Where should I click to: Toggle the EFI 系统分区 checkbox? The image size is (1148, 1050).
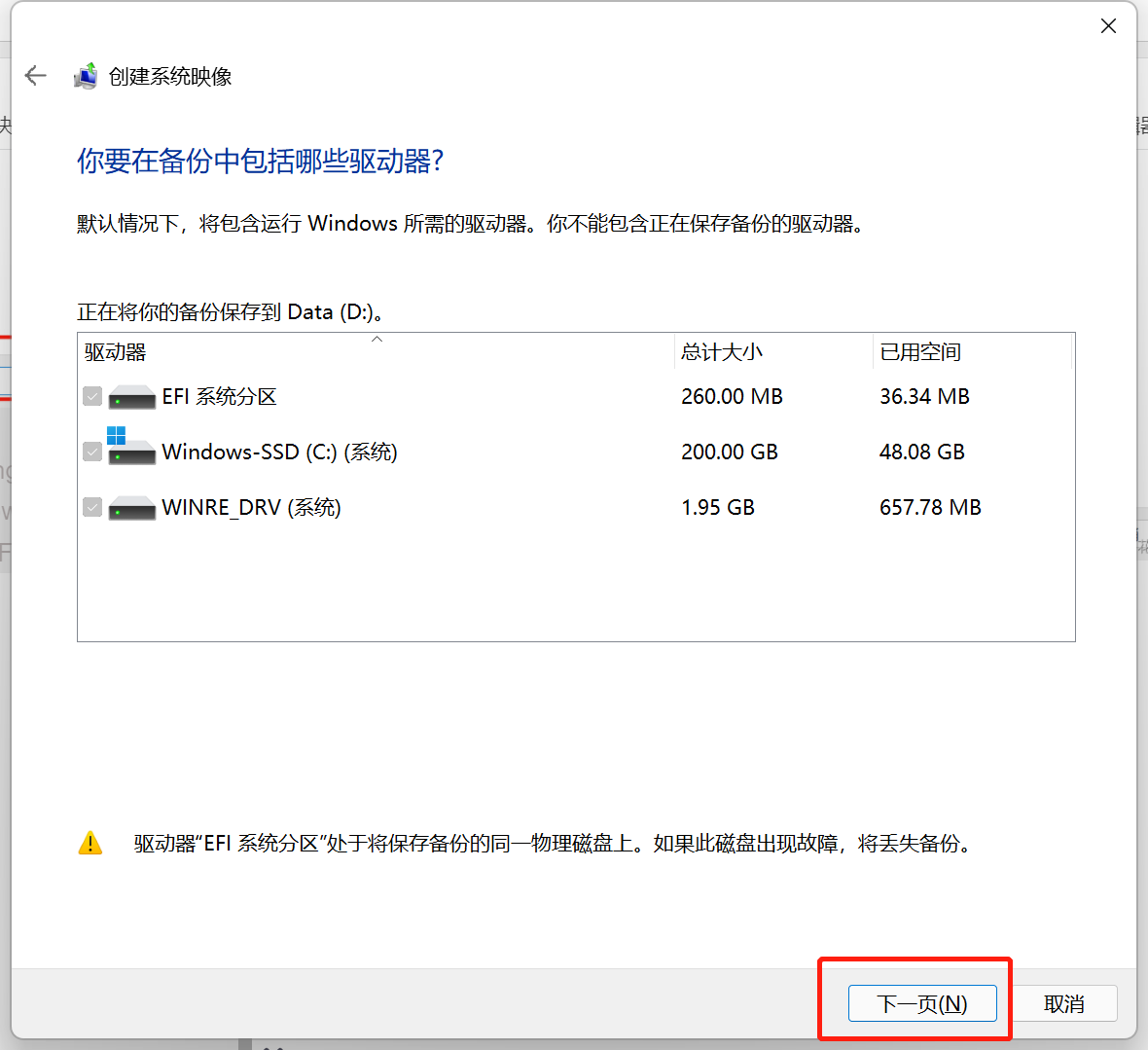[x=92, y=397]
